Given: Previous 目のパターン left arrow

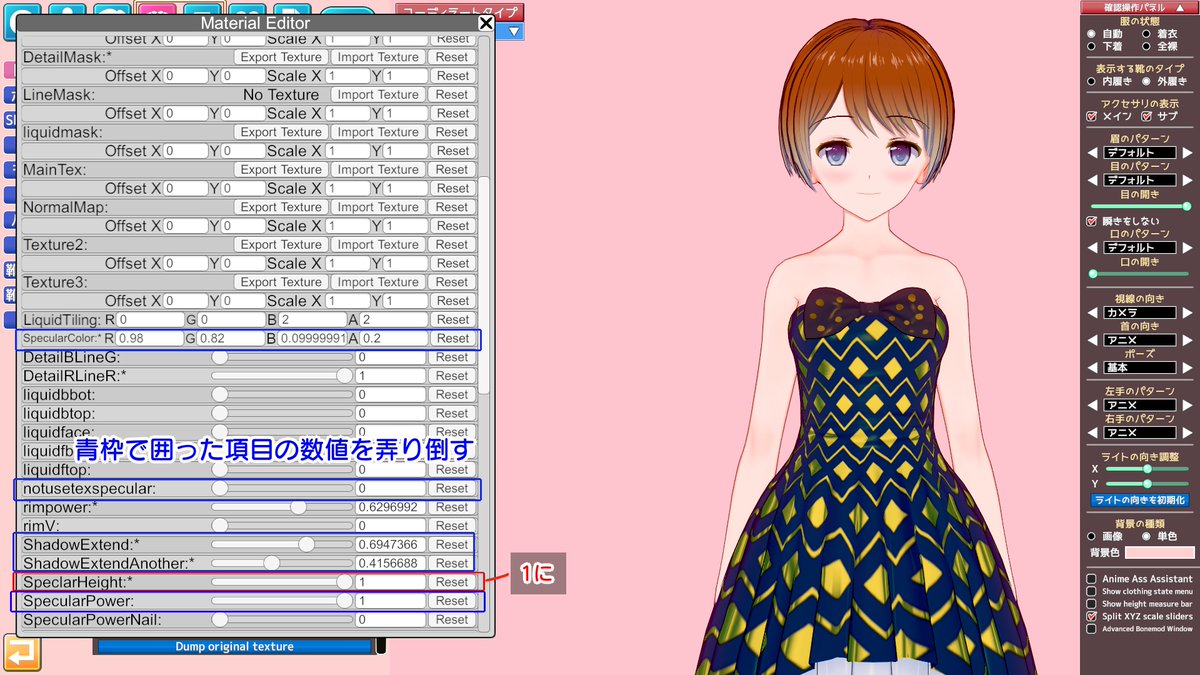Looking at the screenshot, I should point(1094,180).
